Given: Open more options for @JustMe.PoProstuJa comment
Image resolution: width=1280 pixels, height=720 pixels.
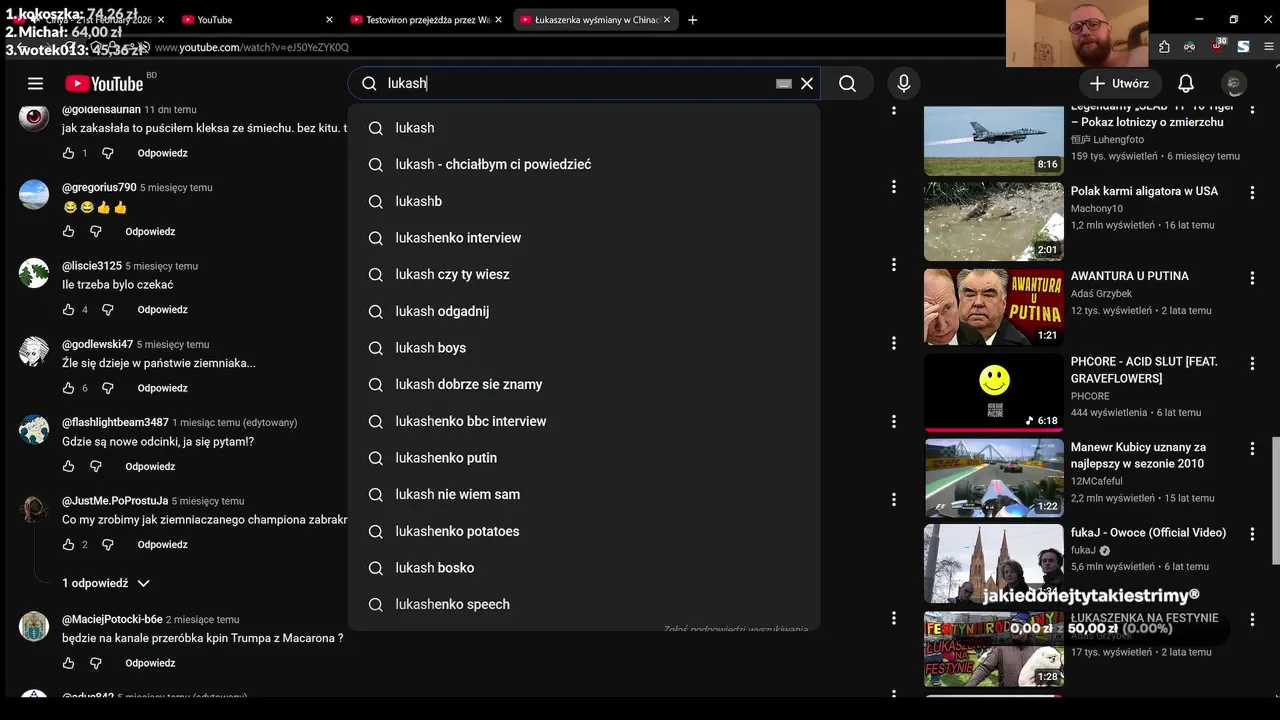Looking at the screenshot, I should coord(894,500).
